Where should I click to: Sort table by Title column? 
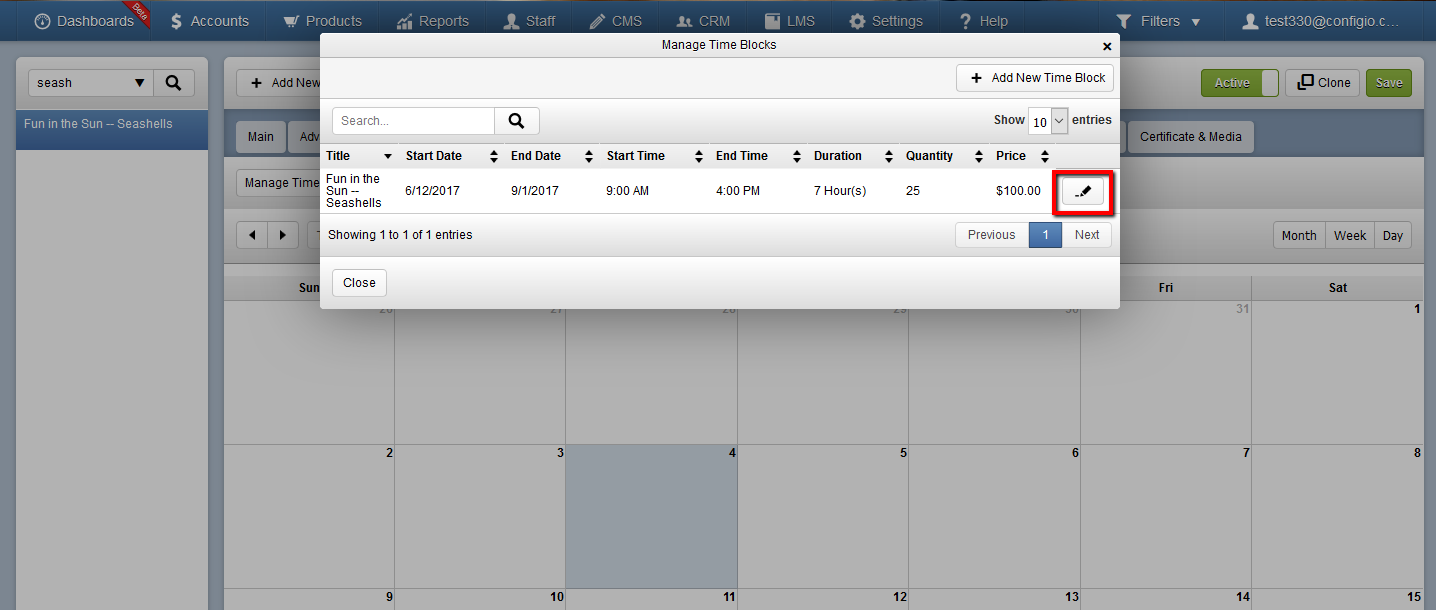360,156
